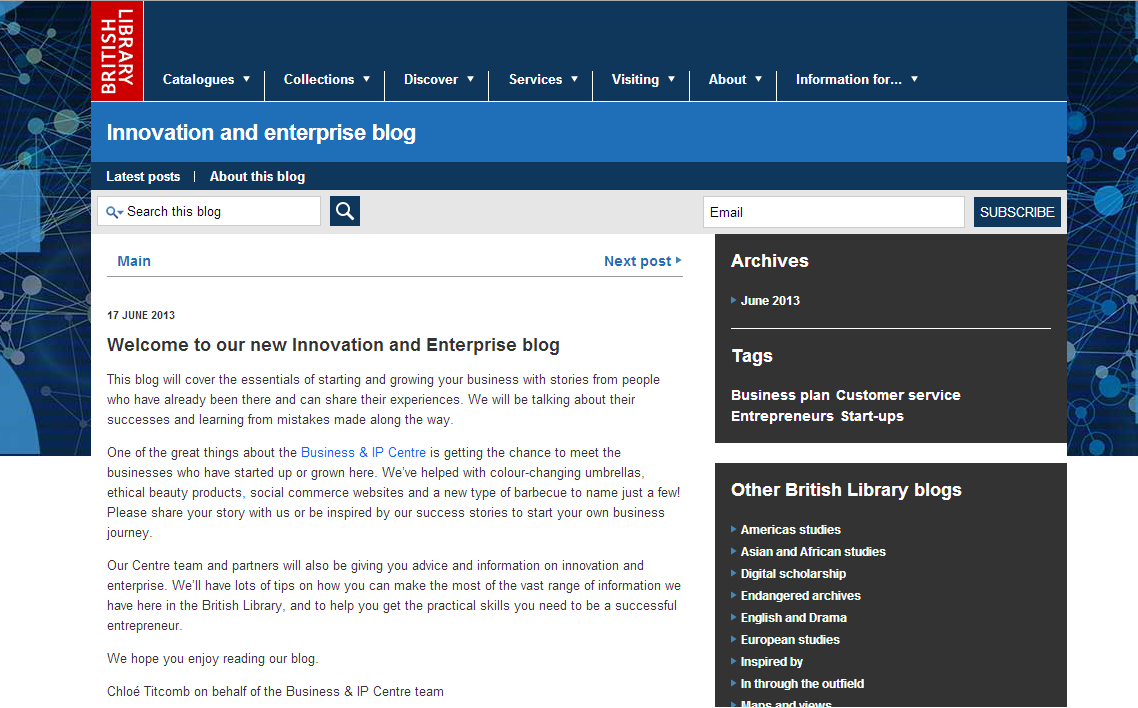The height and width of the screenshot is (708, 1138).
Task: Open the Americas studies blog
Action: tap(790, 530)
